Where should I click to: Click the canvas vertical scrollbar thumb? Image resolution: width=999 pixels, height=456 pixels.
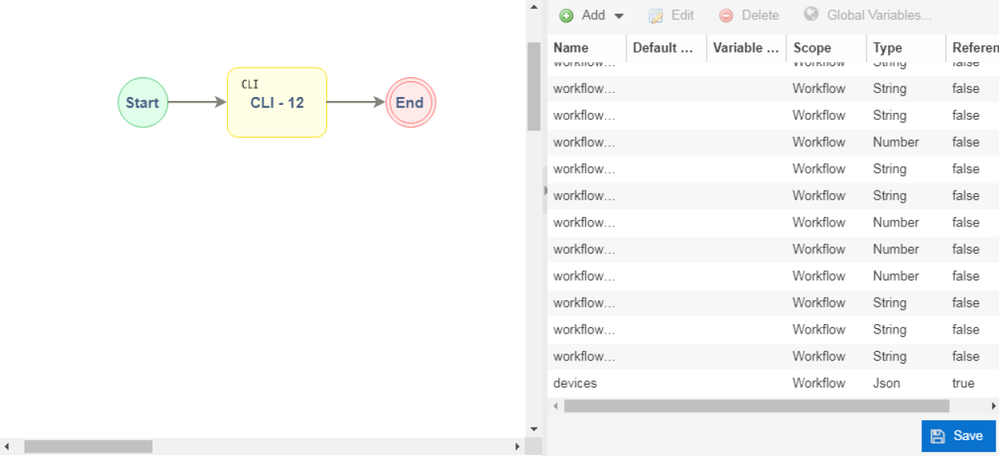(x=534, y=86)
